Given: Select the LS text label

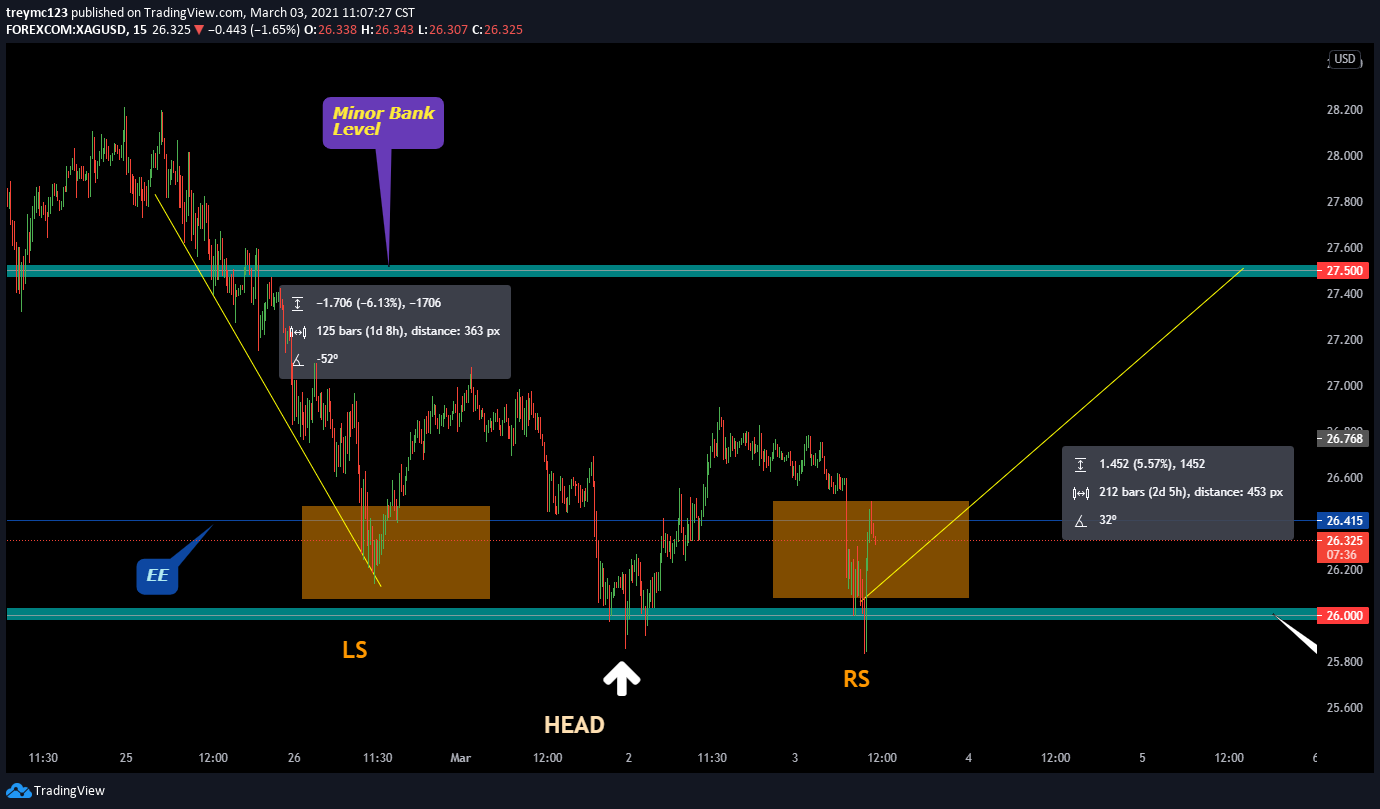Looking at the screenshot, I should (355, 650).
